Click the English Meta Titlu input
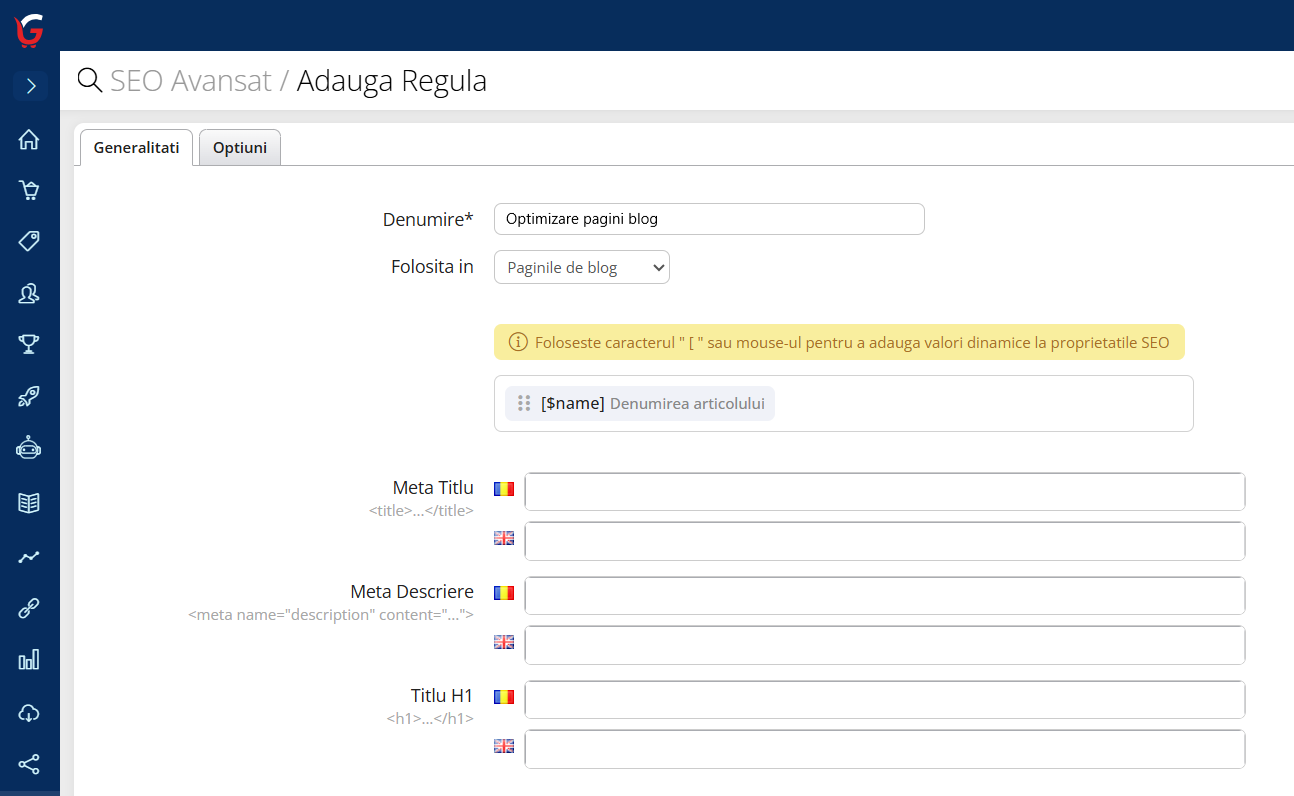 click(x=885, y=541)
